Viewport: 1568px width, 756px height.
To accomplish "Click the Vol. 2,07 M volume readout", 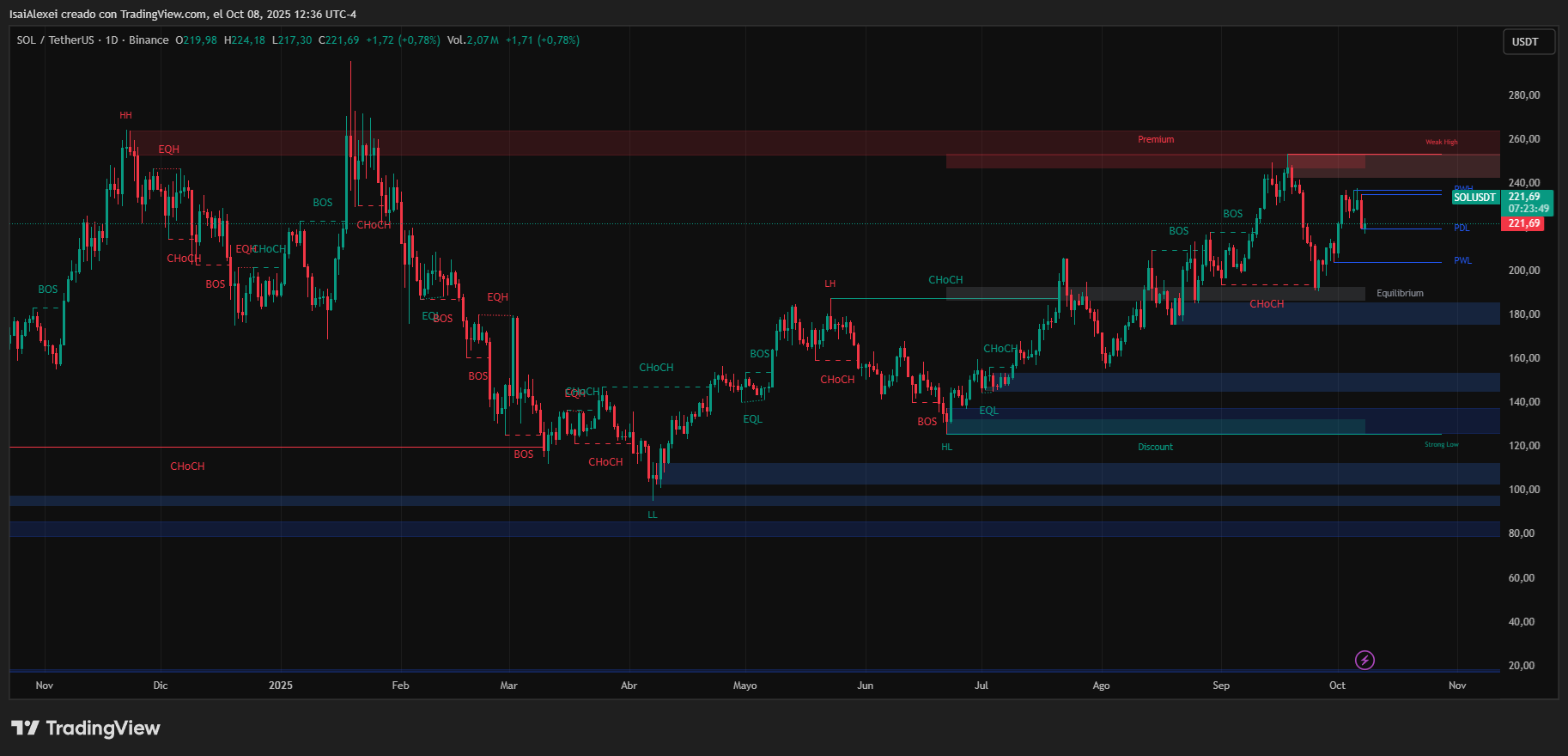I will (x=472, y=40).
